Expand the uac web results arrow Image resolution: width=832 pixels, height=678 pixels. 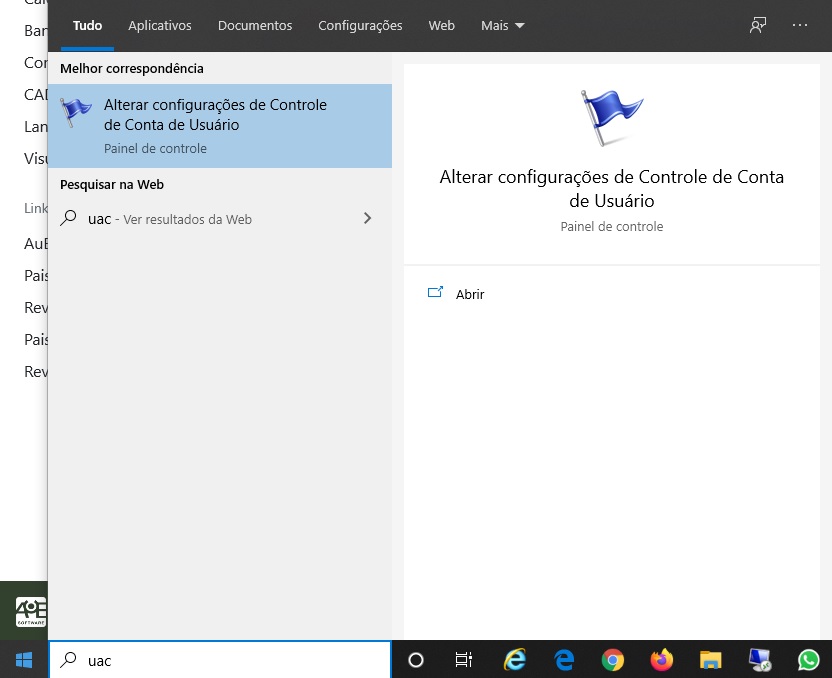point(367,218)
